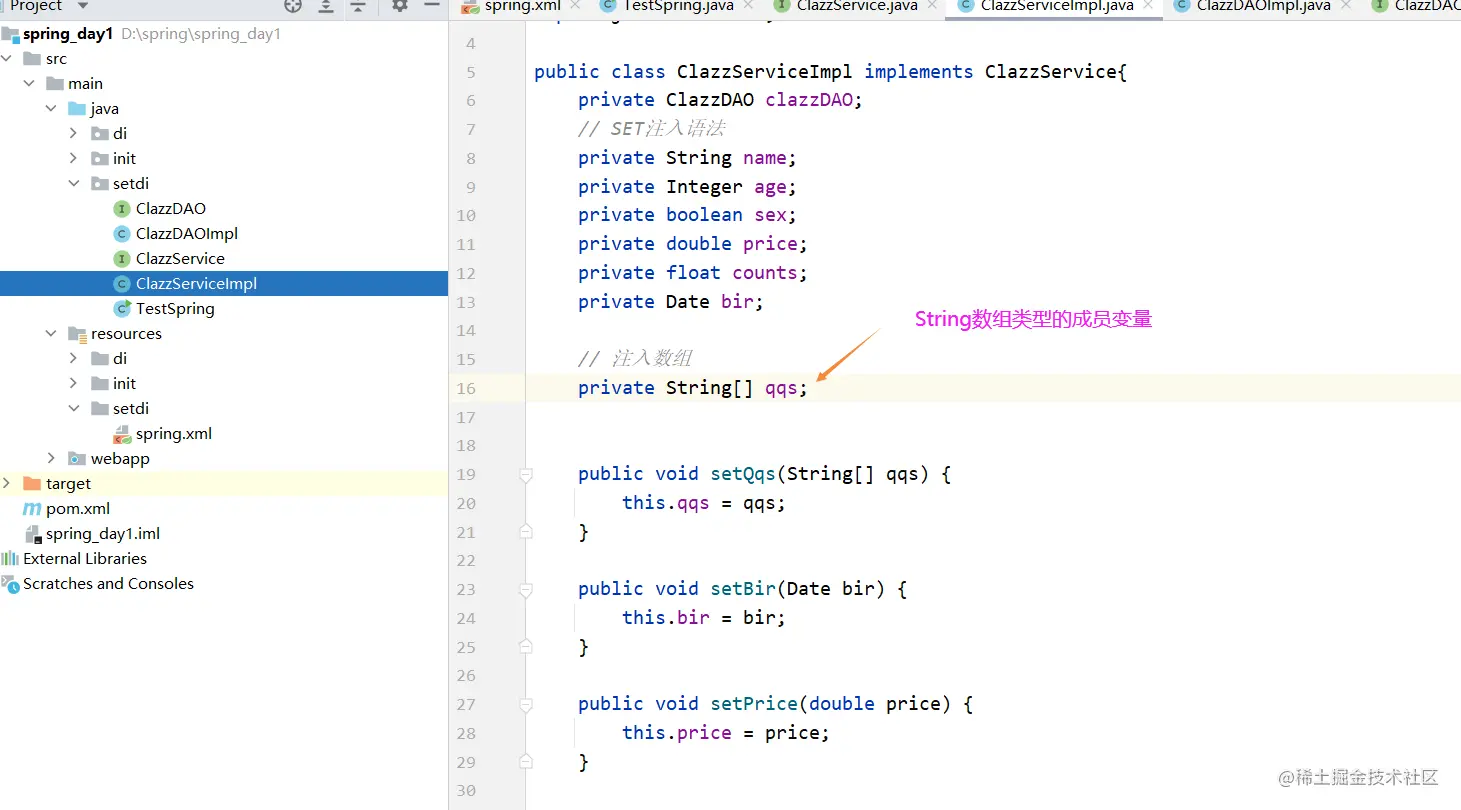Select TestSpring class in project tree
This screenshot has height=810, width=1461.
[x=175, y=309]
